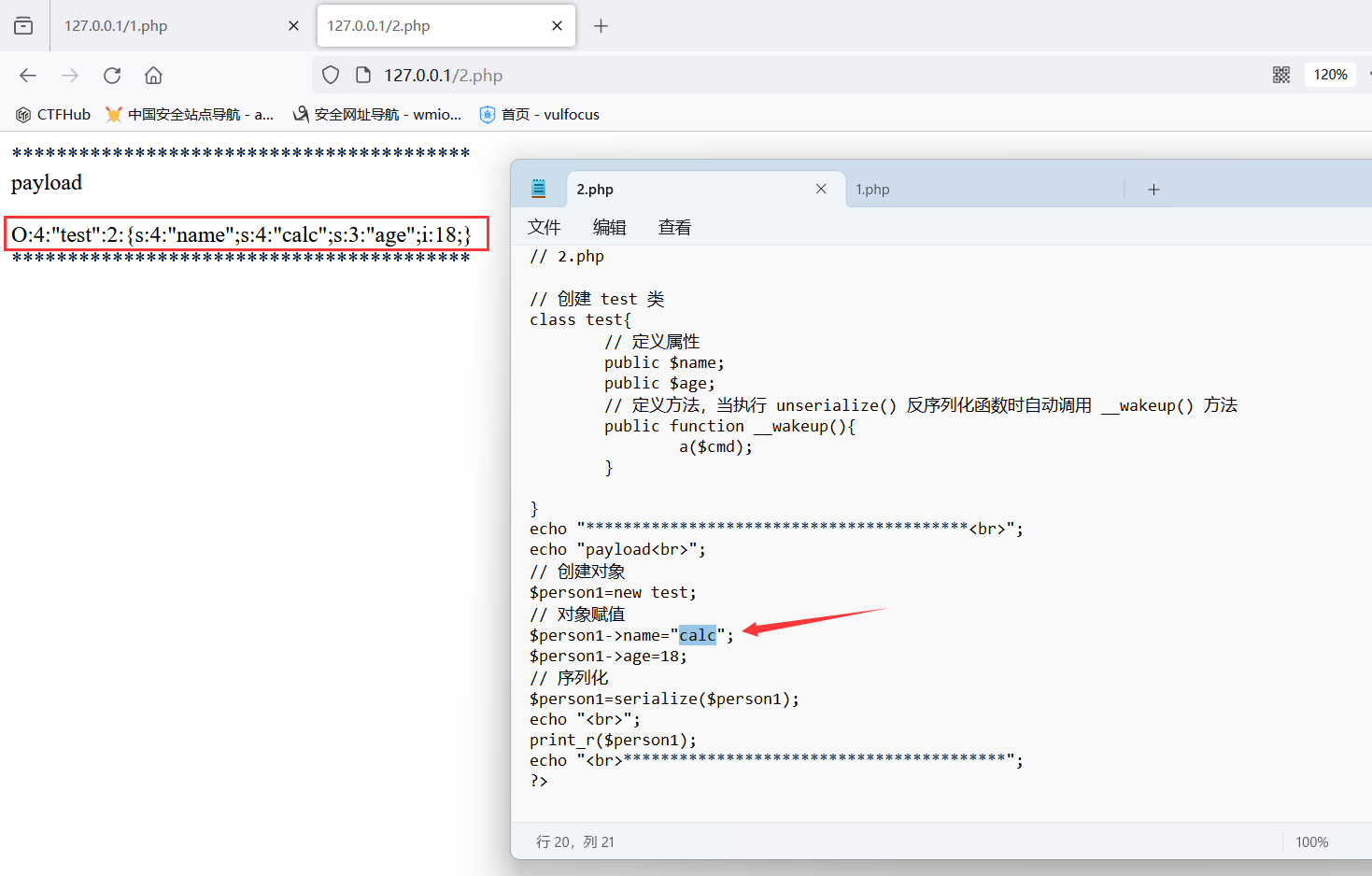Click the line public $age; in Notepad
Image resolution: width=1372 pixels, height=876 pixels.
click(659, 383)
